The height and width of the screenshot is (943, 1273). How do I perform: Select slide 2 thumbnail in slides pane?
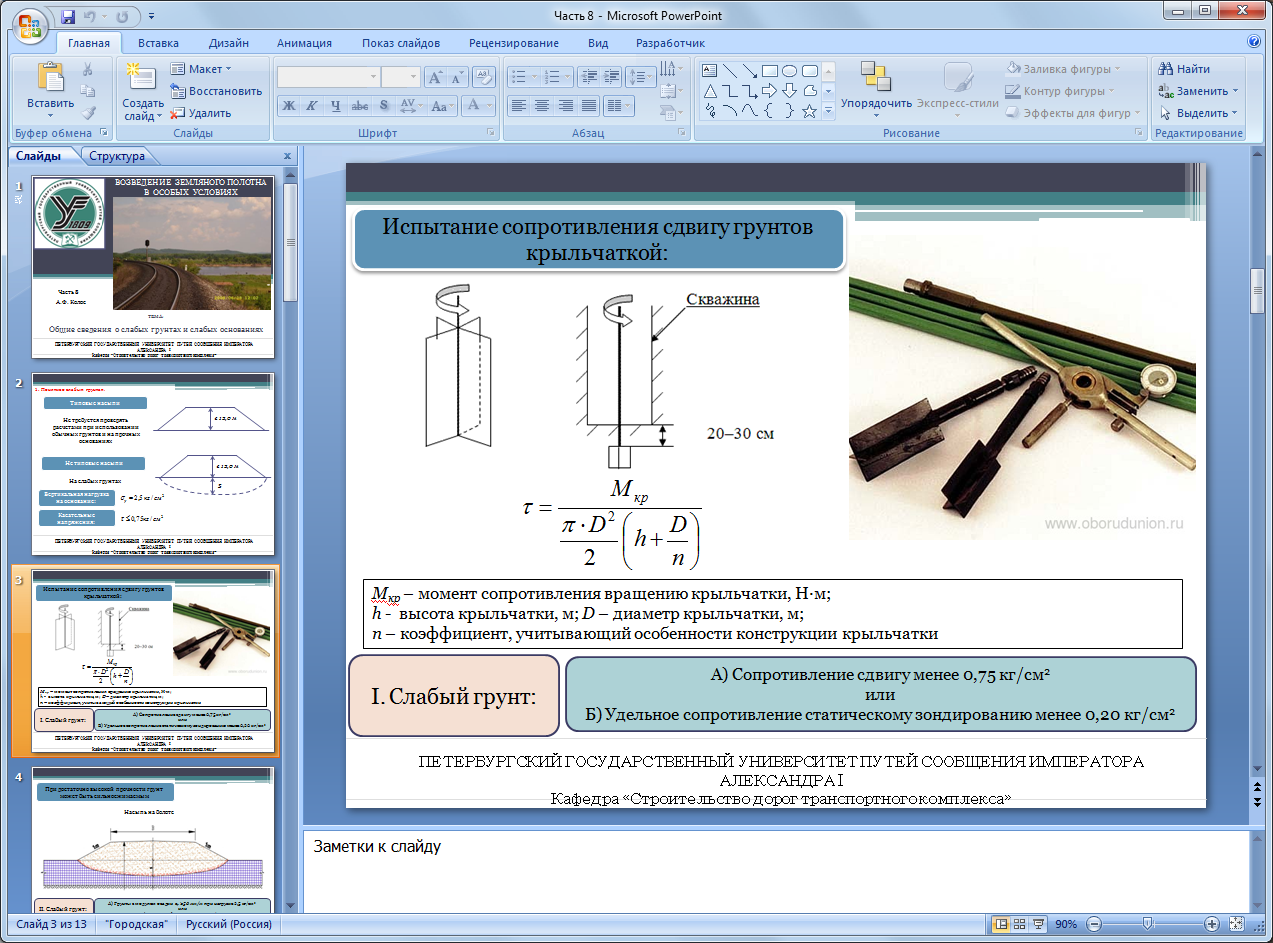153,464
